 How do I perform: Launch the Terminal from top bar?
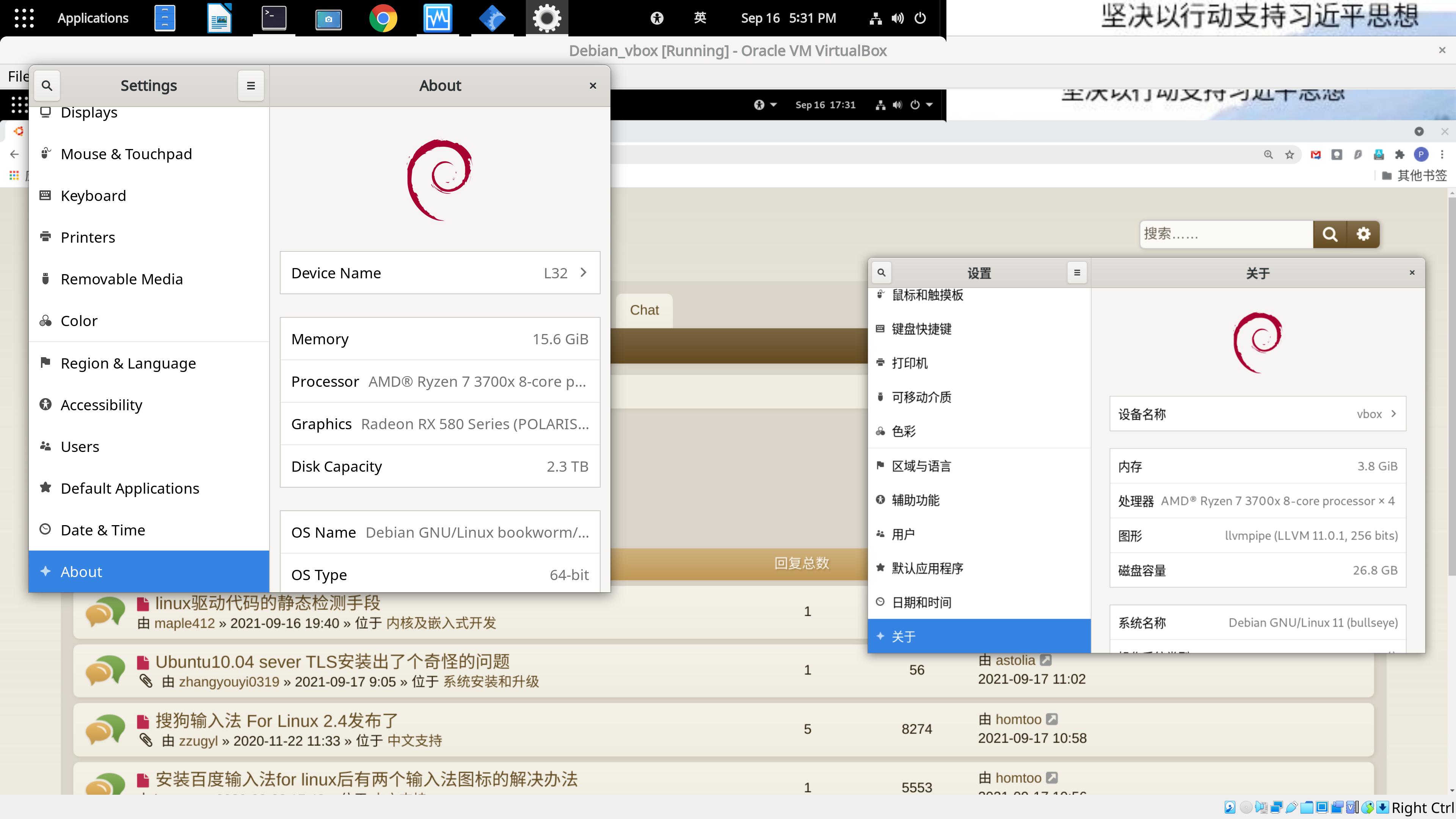coord(273,18)
